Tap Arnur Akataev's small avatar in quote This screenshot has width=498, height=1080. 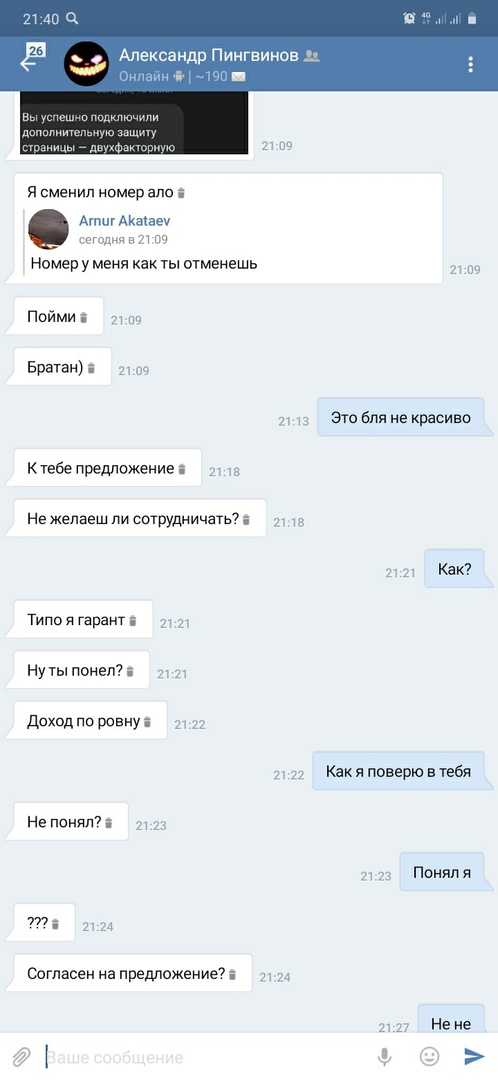click(48, 229)
